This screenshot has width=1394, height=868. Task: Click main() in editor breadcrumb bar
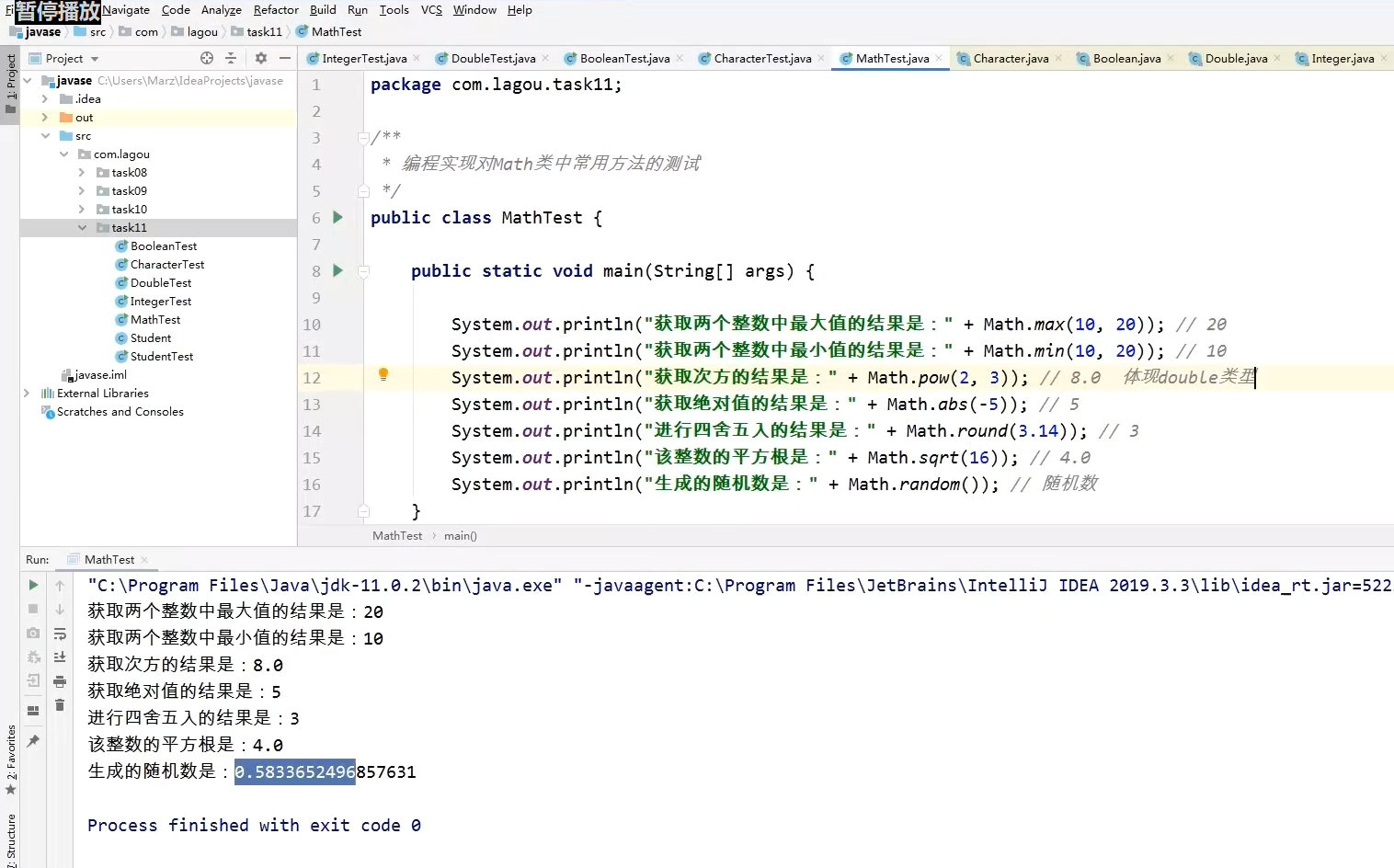click(460, 536)
